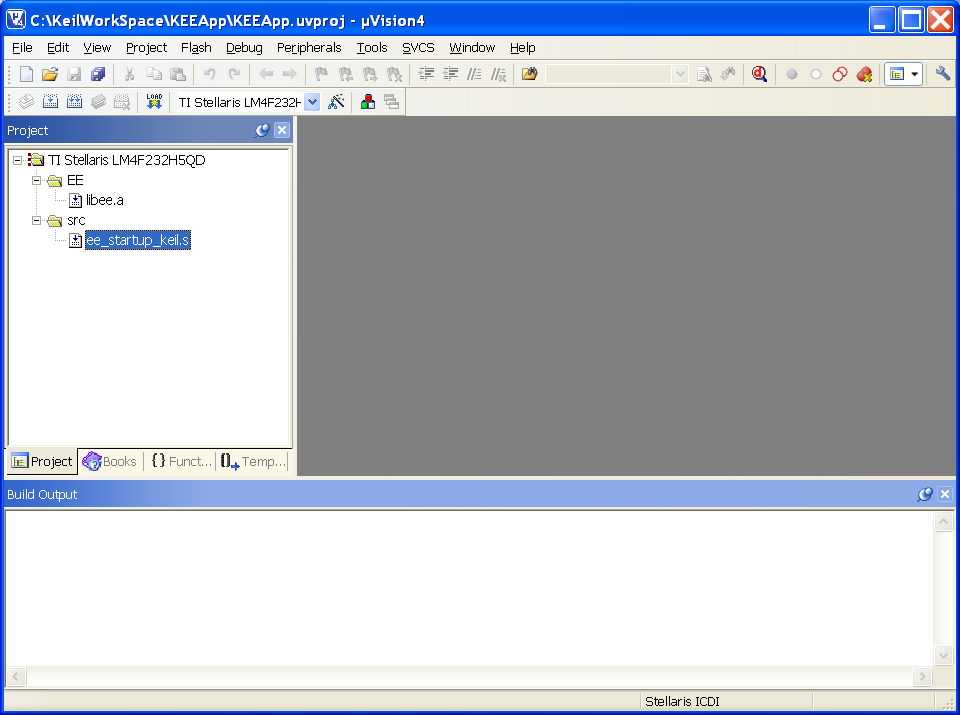The height and width of the screenshot is (715, 960).
Task: Click the Find in Files icon
Action: 530,74
